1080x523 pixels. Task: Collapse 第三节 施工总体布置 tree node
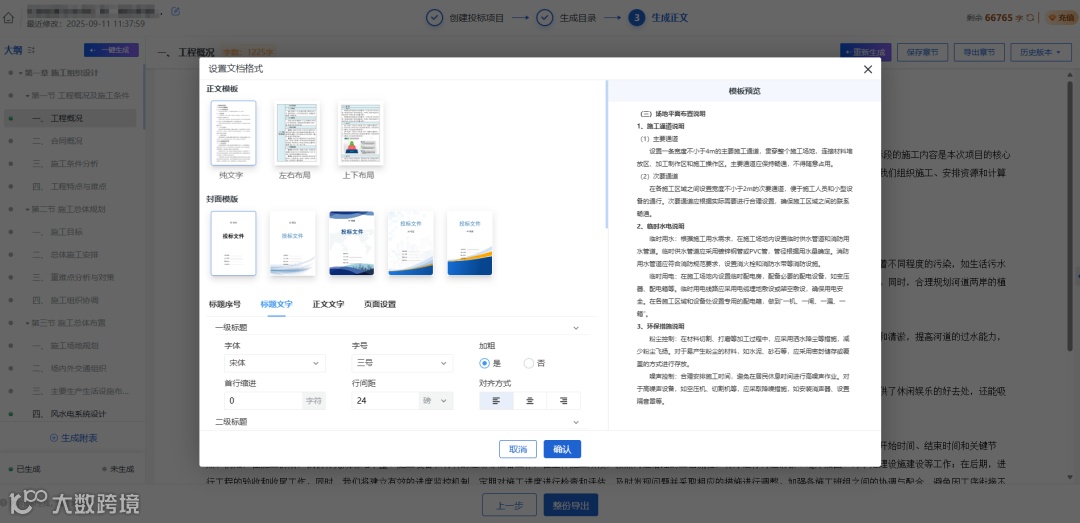pos(27,322)
